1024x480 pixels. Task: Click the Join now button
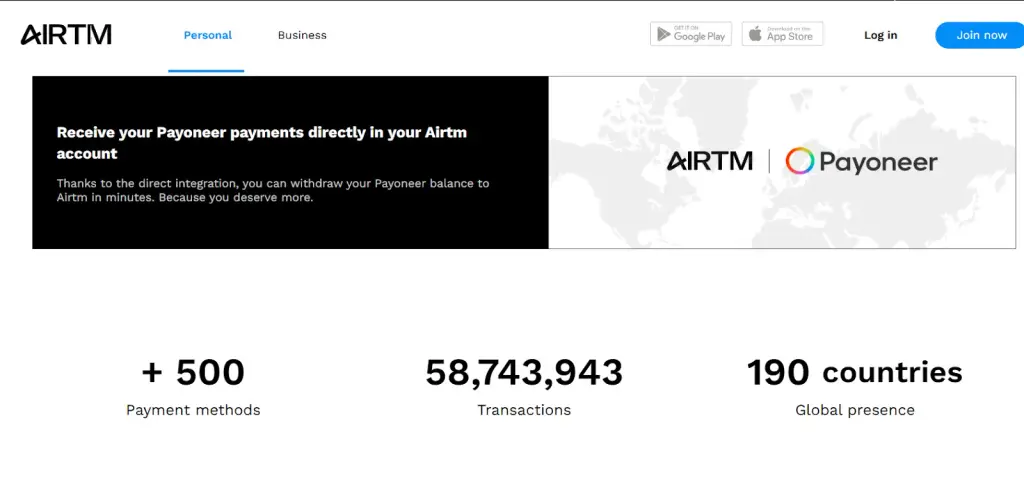pyautogui.click(x=981, y=35)
